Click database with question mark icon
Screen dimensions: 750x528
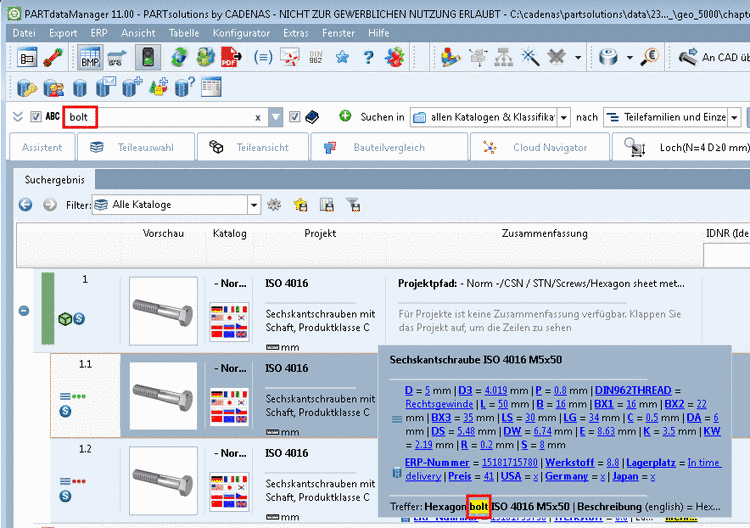click(x=185, y=87)
